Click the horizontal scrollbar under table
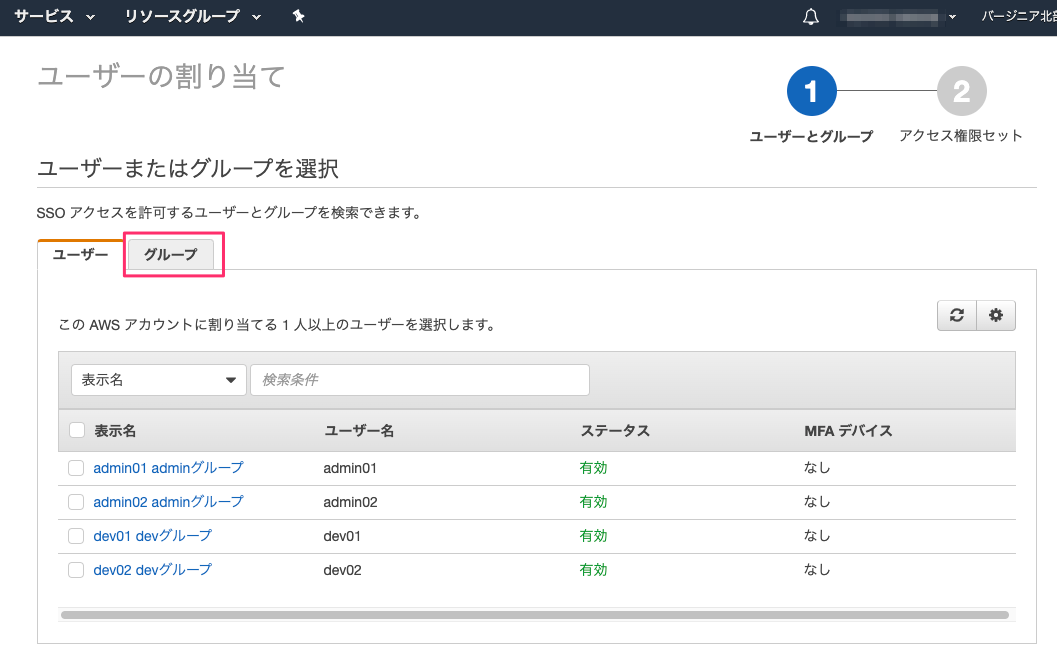1057x671 pixels. click(x=535, y=615)
